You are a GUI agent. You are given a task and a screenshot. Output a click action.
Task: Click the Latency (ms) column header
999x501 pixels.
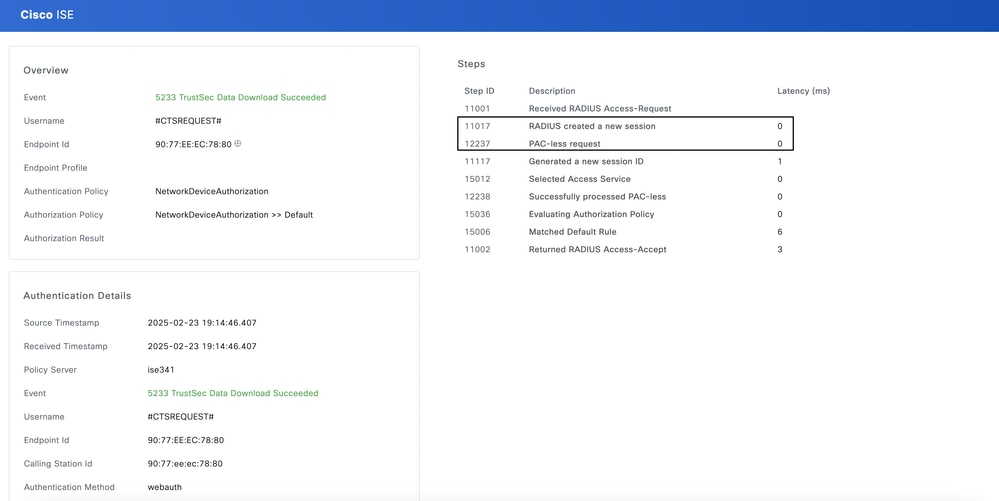pyautogui.click(x=803, y=91)
